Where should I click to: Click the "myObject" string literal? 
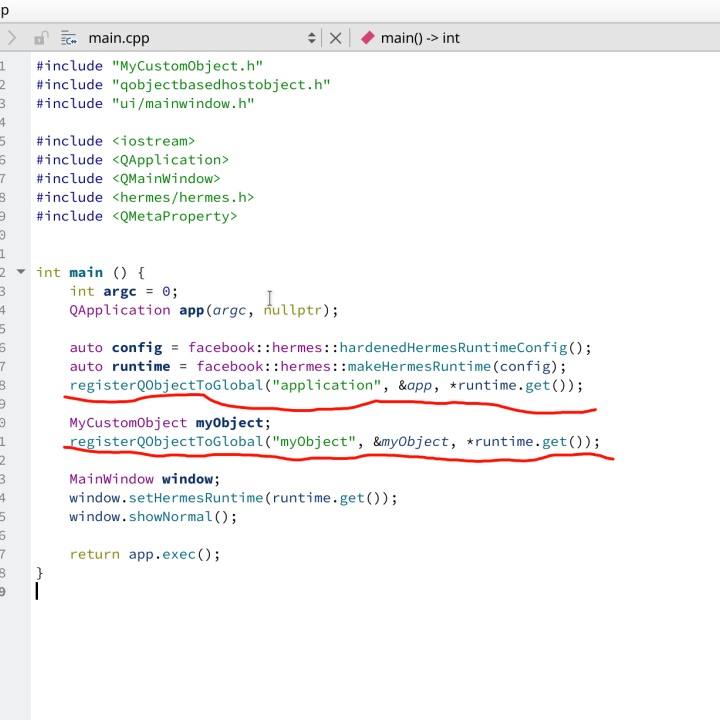tap(314, 442)
